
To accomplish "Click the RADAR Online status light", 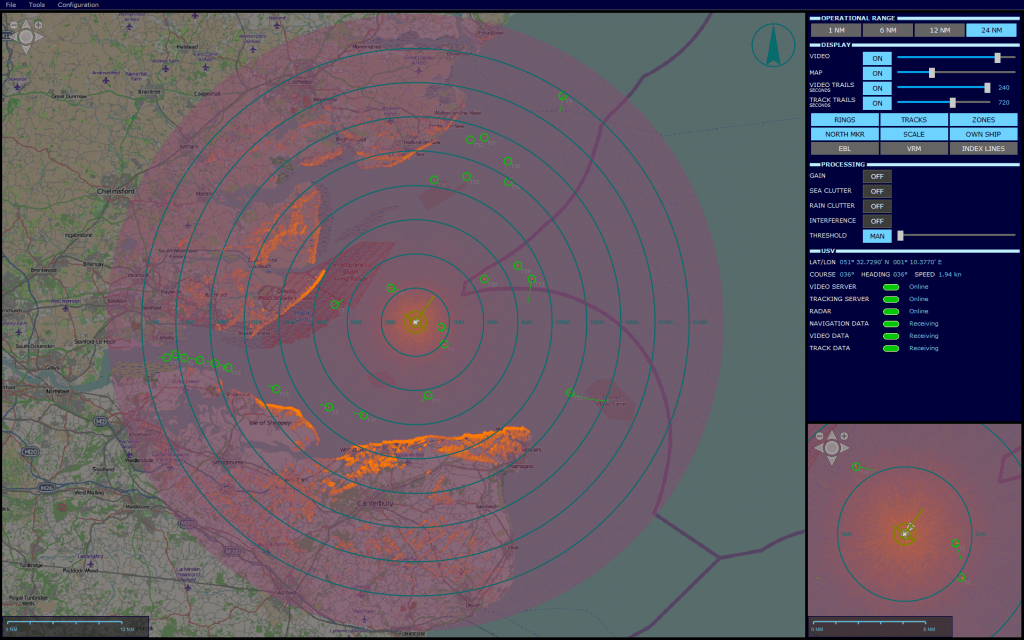I will tap(889, 311).
